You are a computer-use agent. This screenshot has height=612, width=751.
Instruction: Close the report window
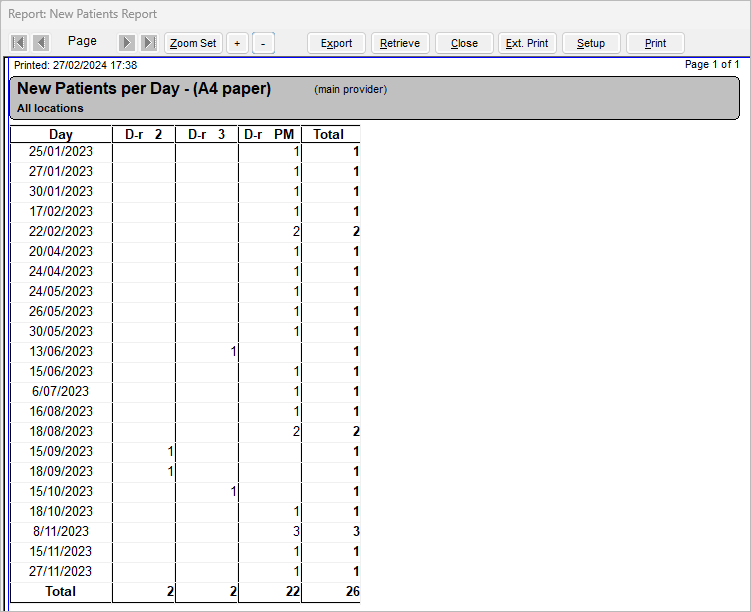pyautogui.click(x=464, y=43)
